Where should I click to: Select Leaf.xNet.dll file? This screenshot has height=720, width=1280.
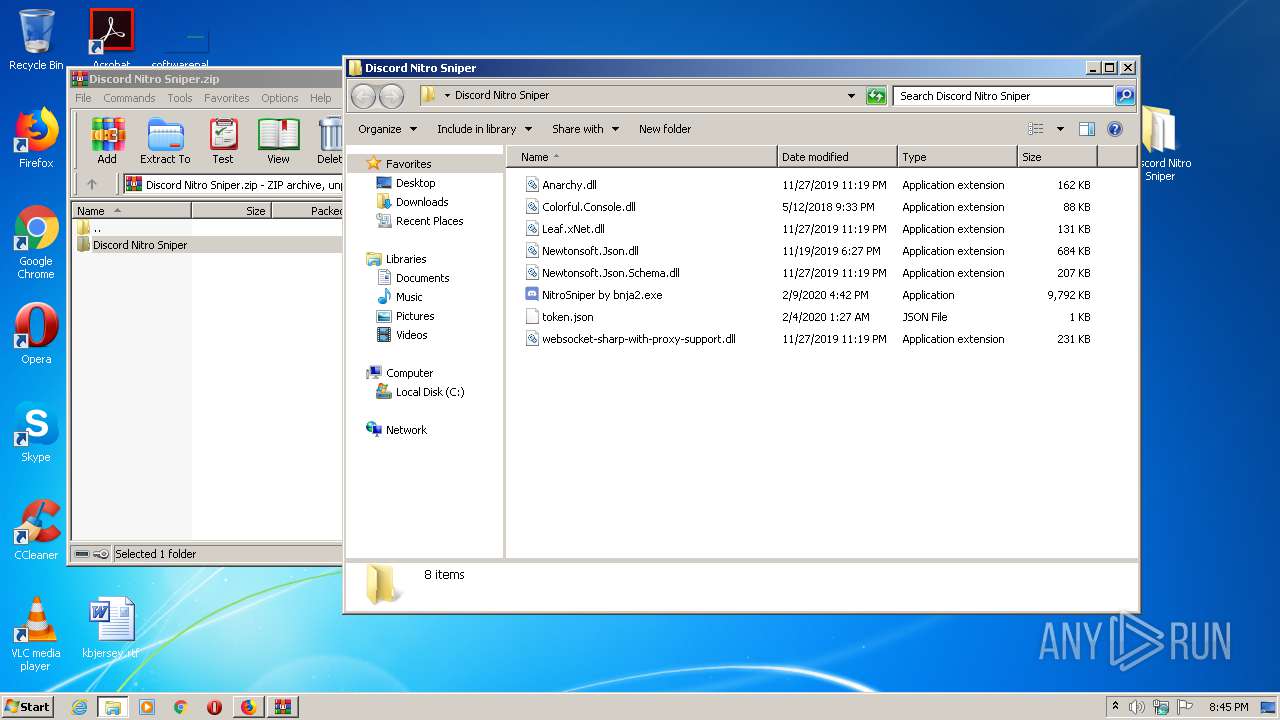(x=573, y=229)
